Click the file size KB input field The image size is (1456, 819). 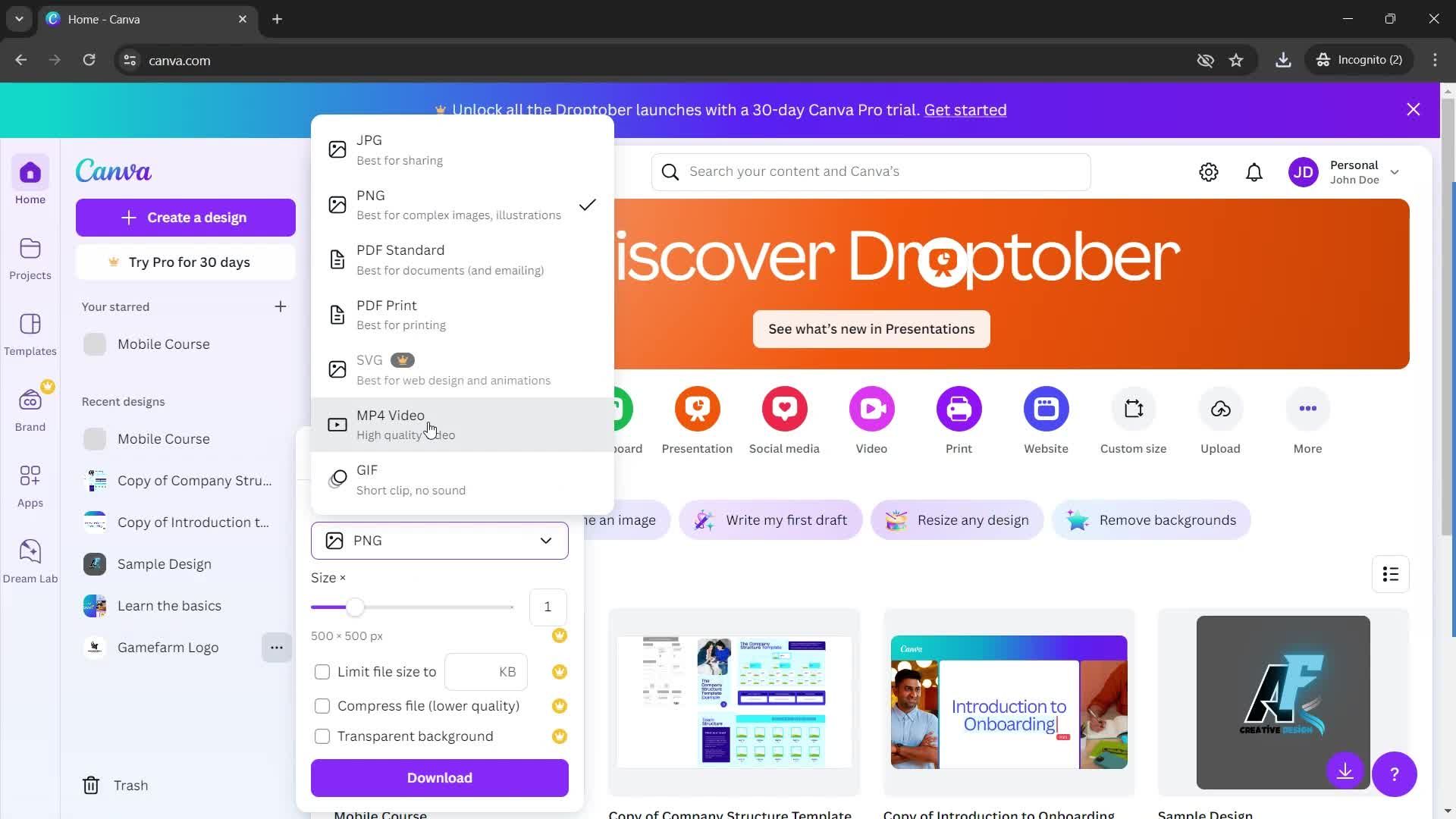click(x=486, y=672)
